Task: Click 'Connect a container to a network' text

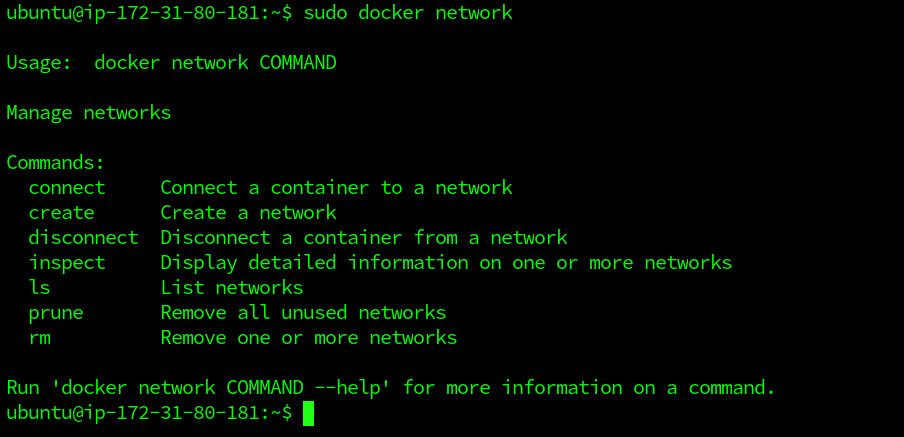Action: [336, 188]
